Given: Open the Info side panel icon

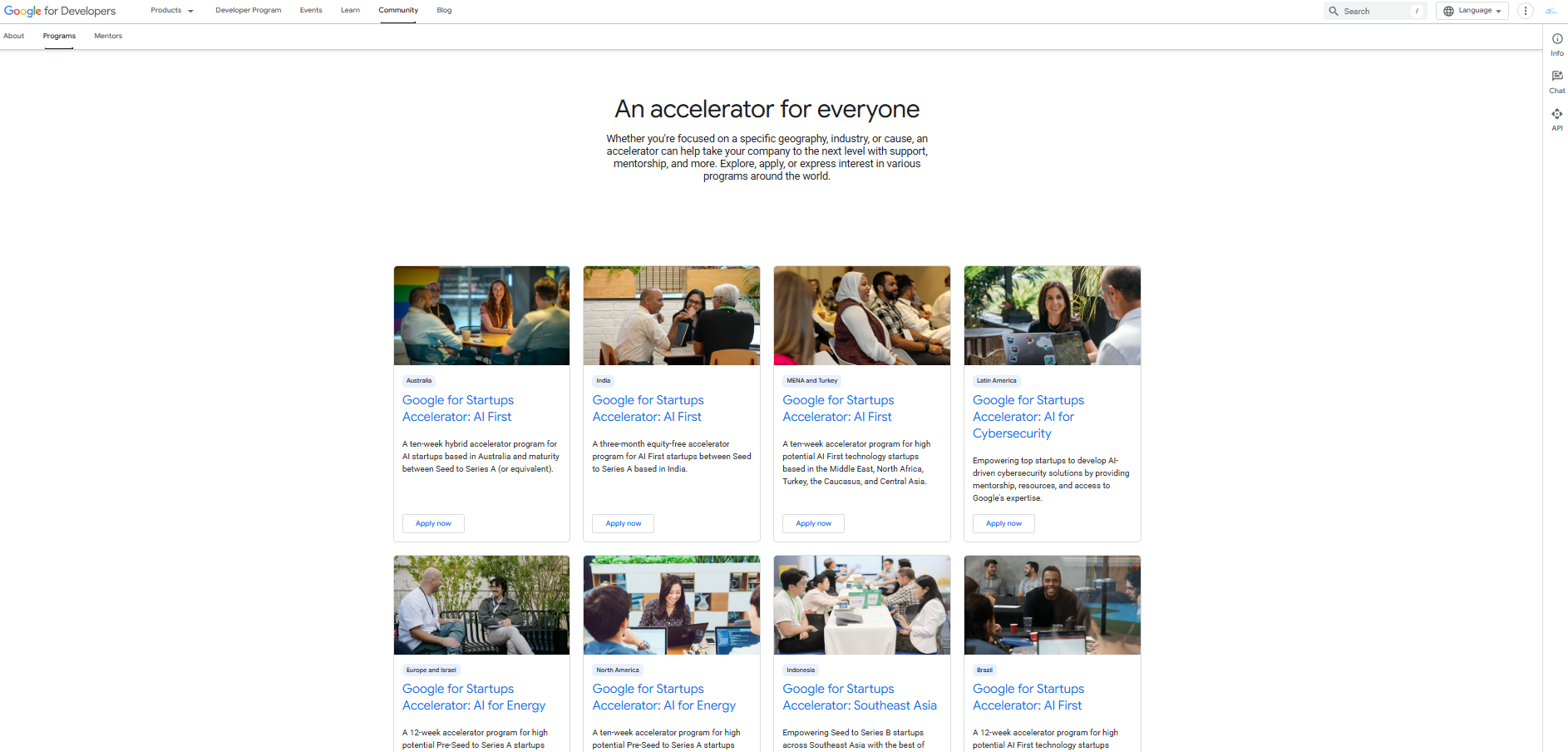Looking at the screenshot, I should tap(1556, 39).
